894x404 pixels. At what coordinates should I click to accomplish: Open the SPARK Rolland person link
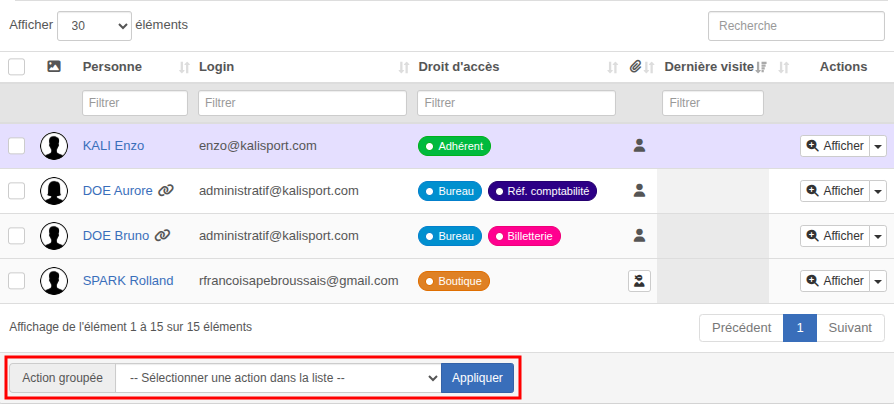coord(128,281)
